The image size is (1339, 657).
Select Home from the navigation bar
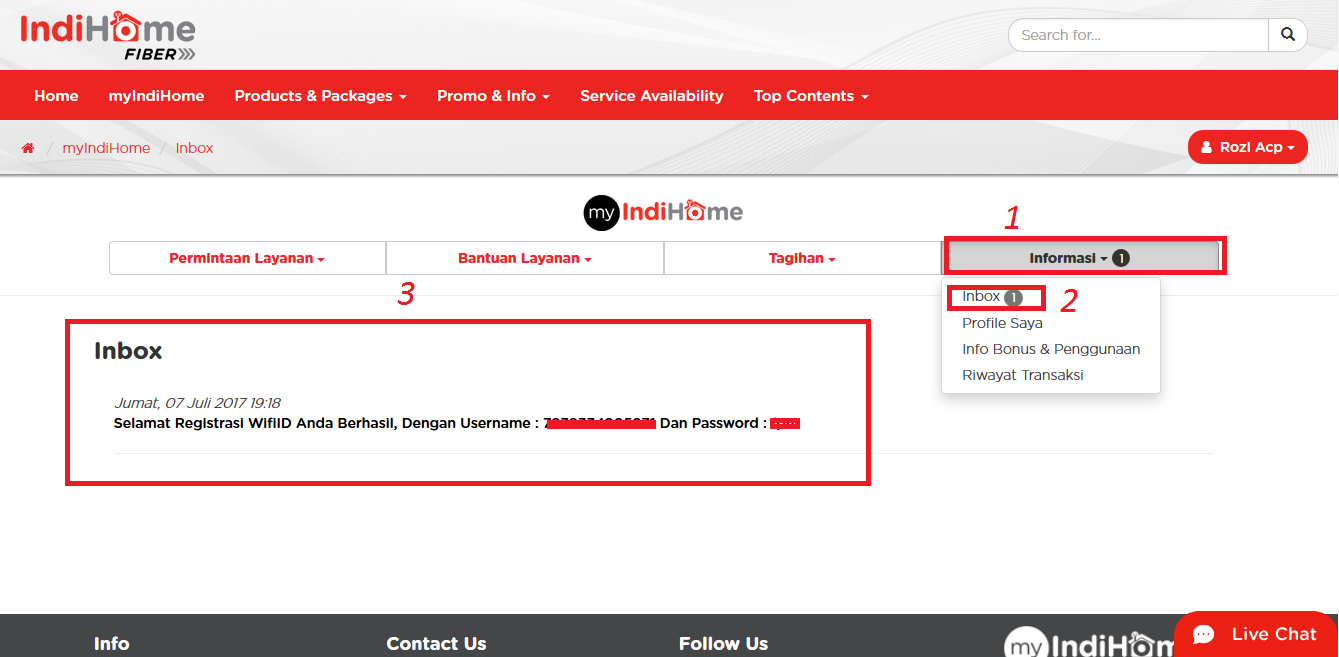56,95
